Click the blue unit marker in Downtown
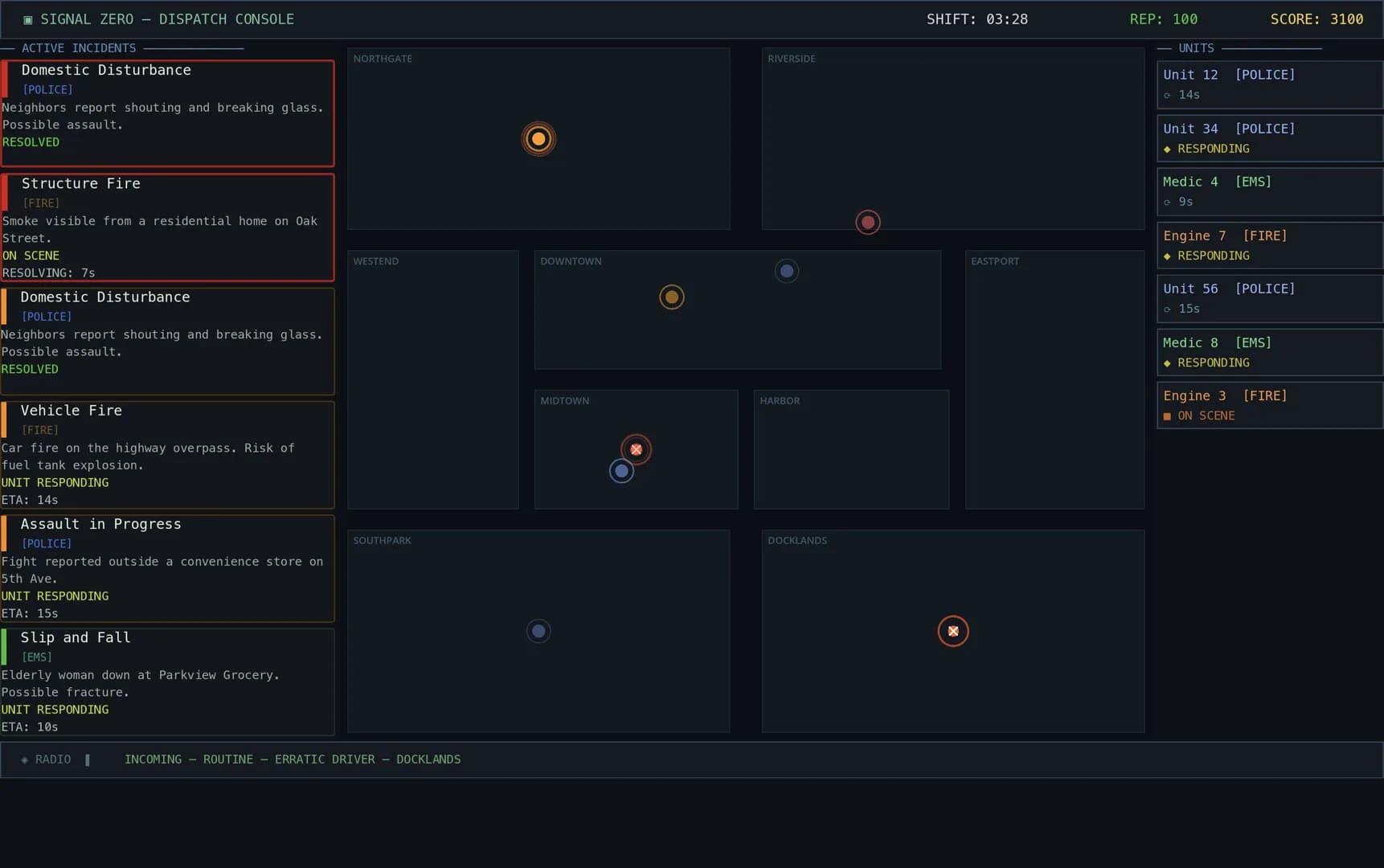 coord(787,271)
